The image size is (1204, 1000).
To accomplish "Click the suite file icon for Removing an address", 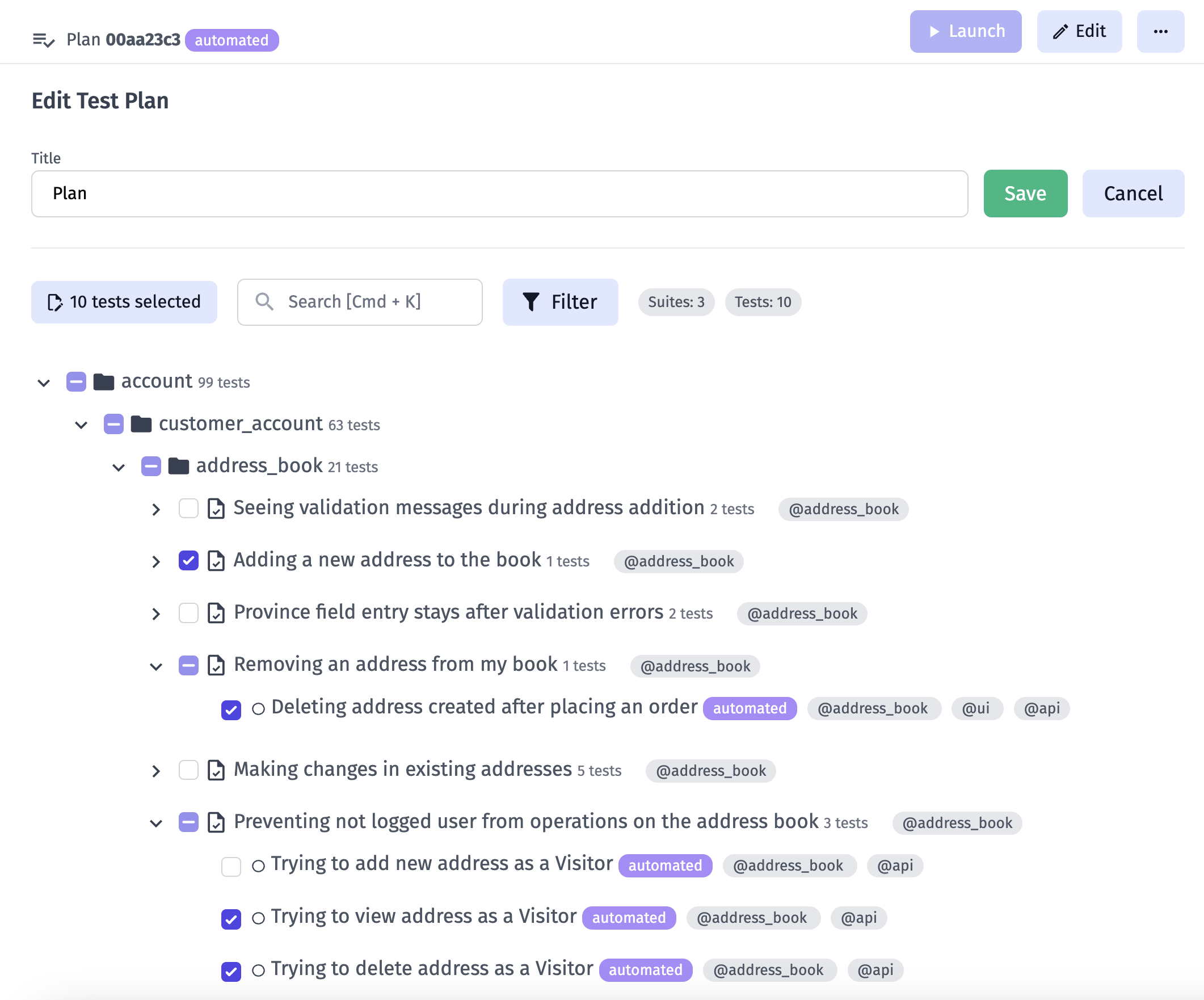I will [216, 665].
